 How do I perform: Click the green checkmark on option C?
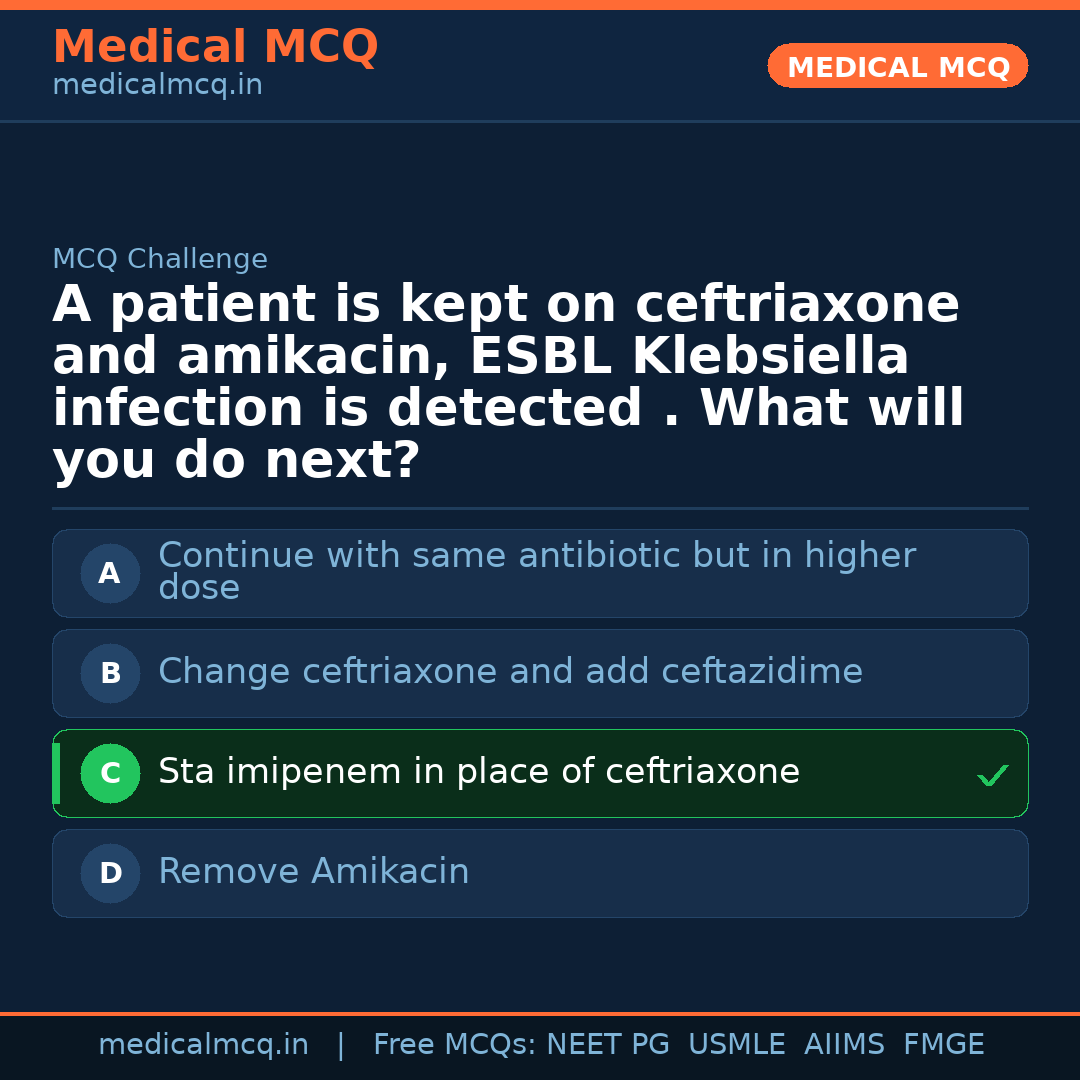click(x=992, y=775)
